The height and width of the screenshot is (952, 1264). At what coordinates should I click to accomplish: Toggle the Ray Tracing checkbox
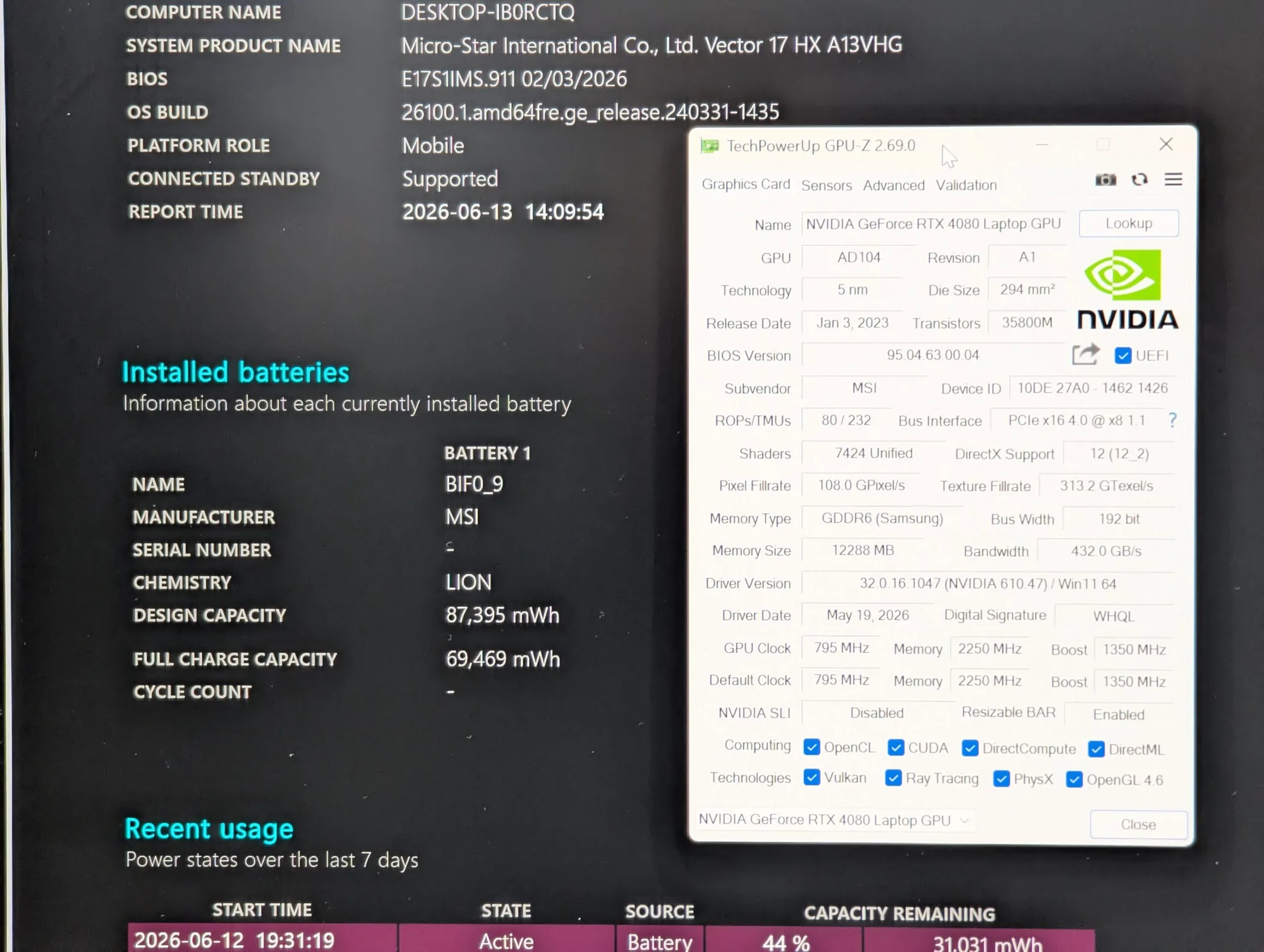tap(893, 778)
